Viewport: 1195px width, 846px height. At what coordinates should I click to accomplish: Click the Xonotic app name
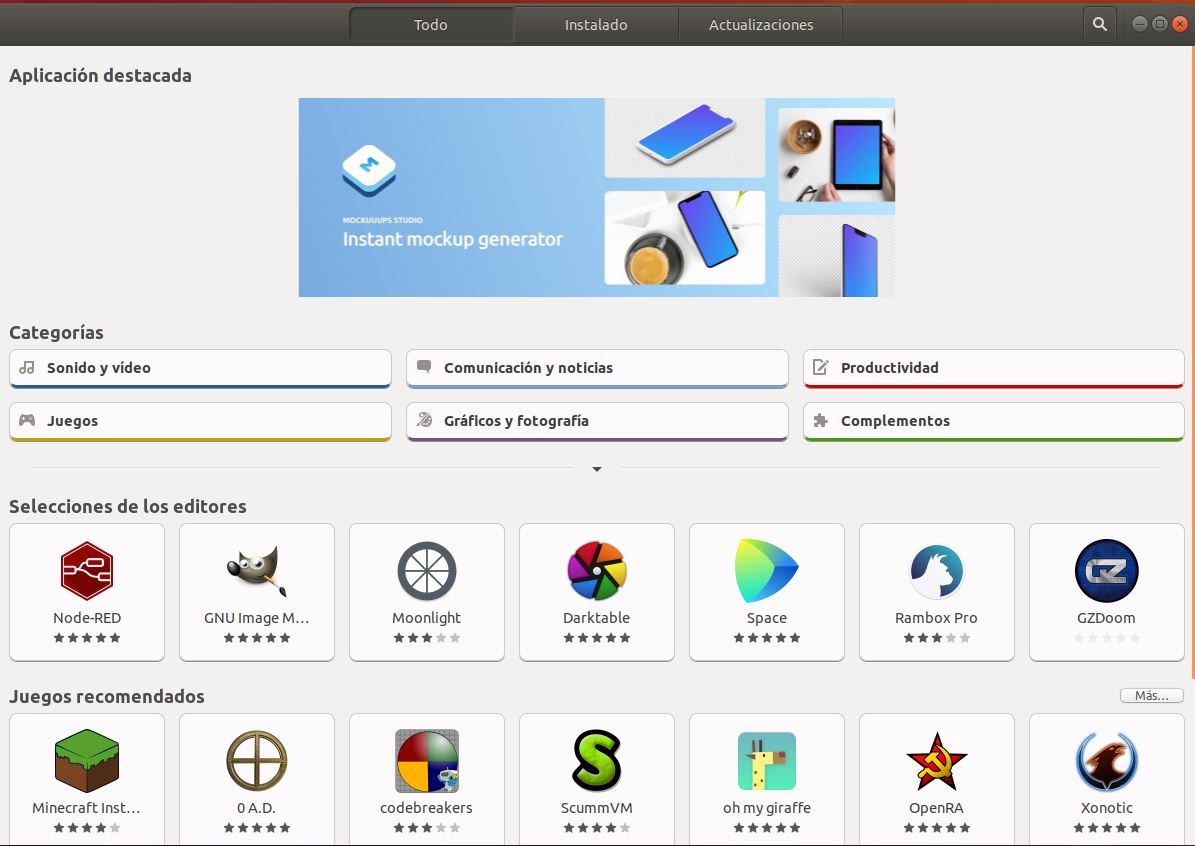[x=1107, y=808]
